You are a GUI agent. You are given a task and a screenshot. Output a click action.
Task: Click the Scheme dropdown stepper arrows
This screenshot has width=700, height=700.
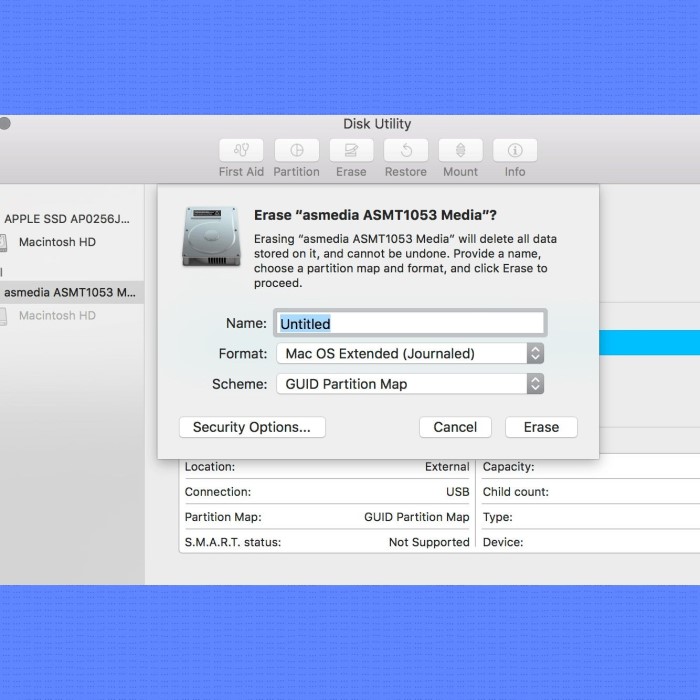coord(535,384)
